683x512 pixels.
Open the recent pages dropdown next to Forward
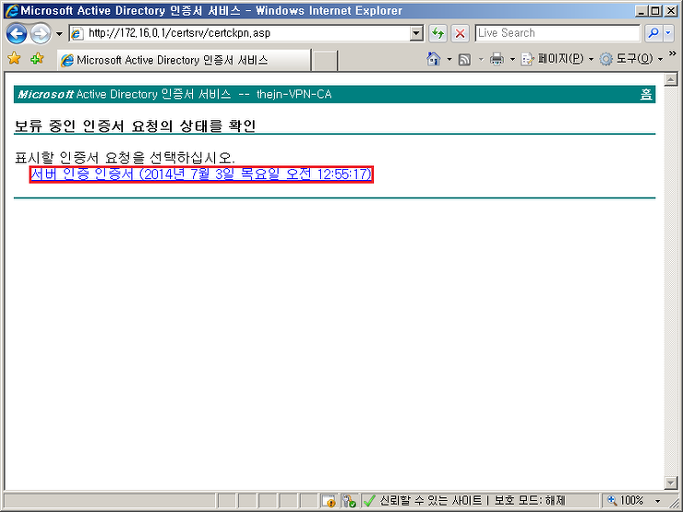(59, 34)
